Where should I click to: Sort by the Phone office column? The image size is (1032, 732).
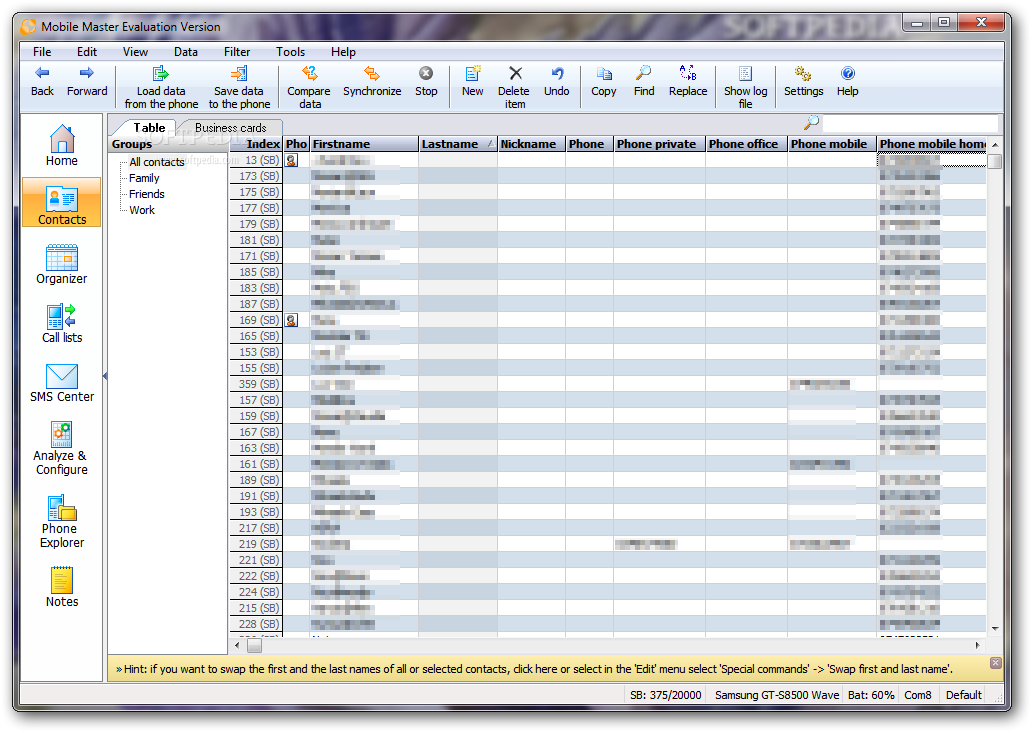pos(746,144)
